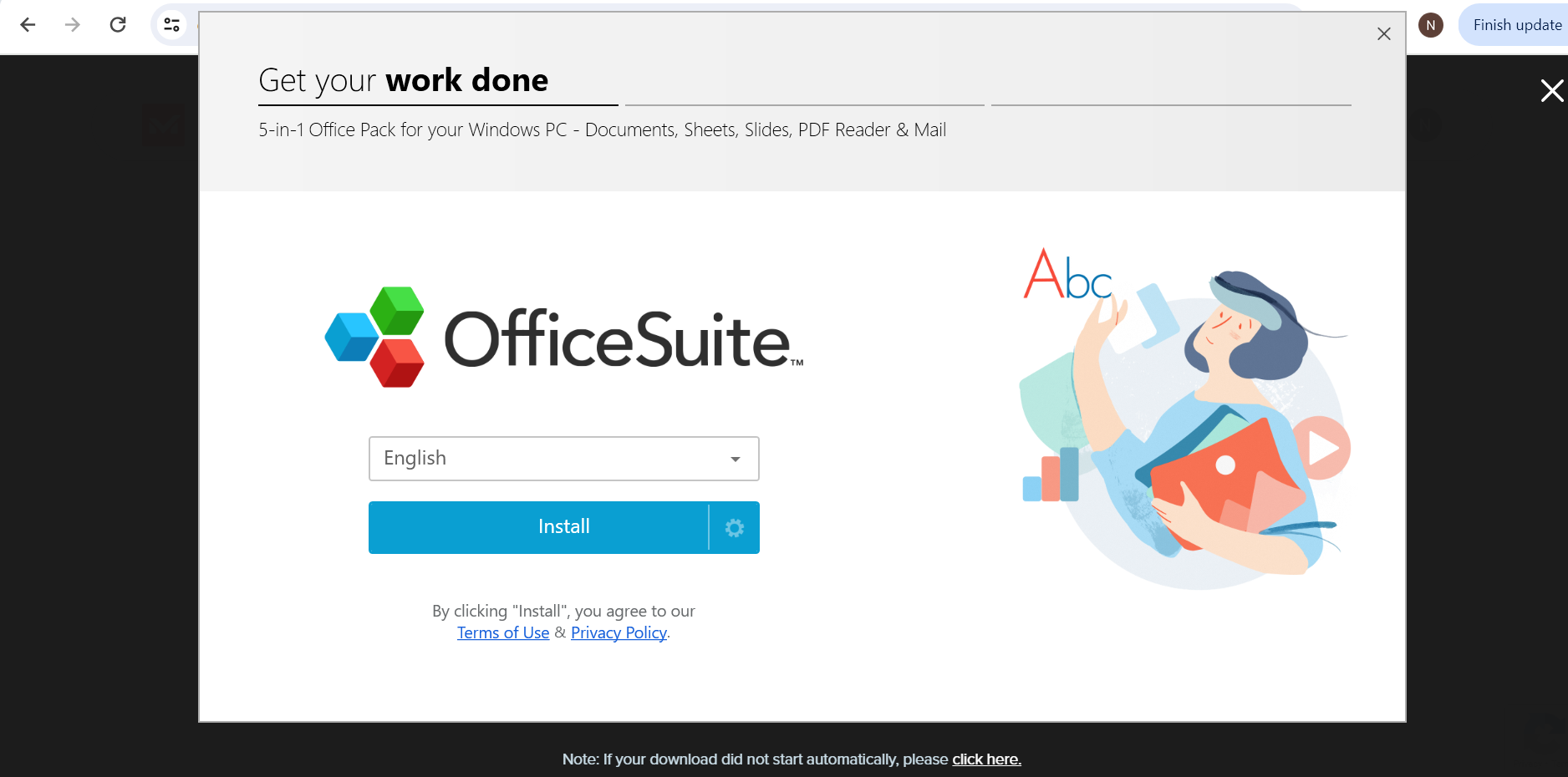Dismiss the dark overlay with its X
This screenshot has height=777, width=1568.
1551,91
